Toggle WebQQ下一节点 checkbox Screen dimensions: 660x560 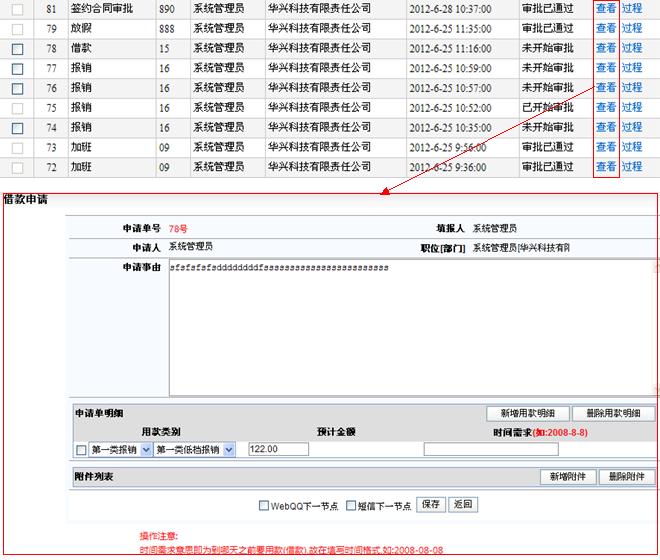[x=264, y=506]
